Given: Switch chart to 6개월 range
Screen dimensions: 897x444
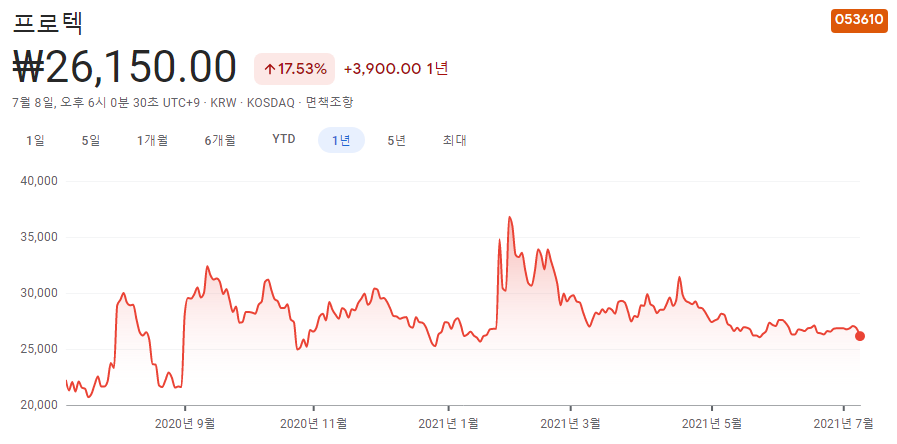Looking at the screenshot, I should click(220, 140).
